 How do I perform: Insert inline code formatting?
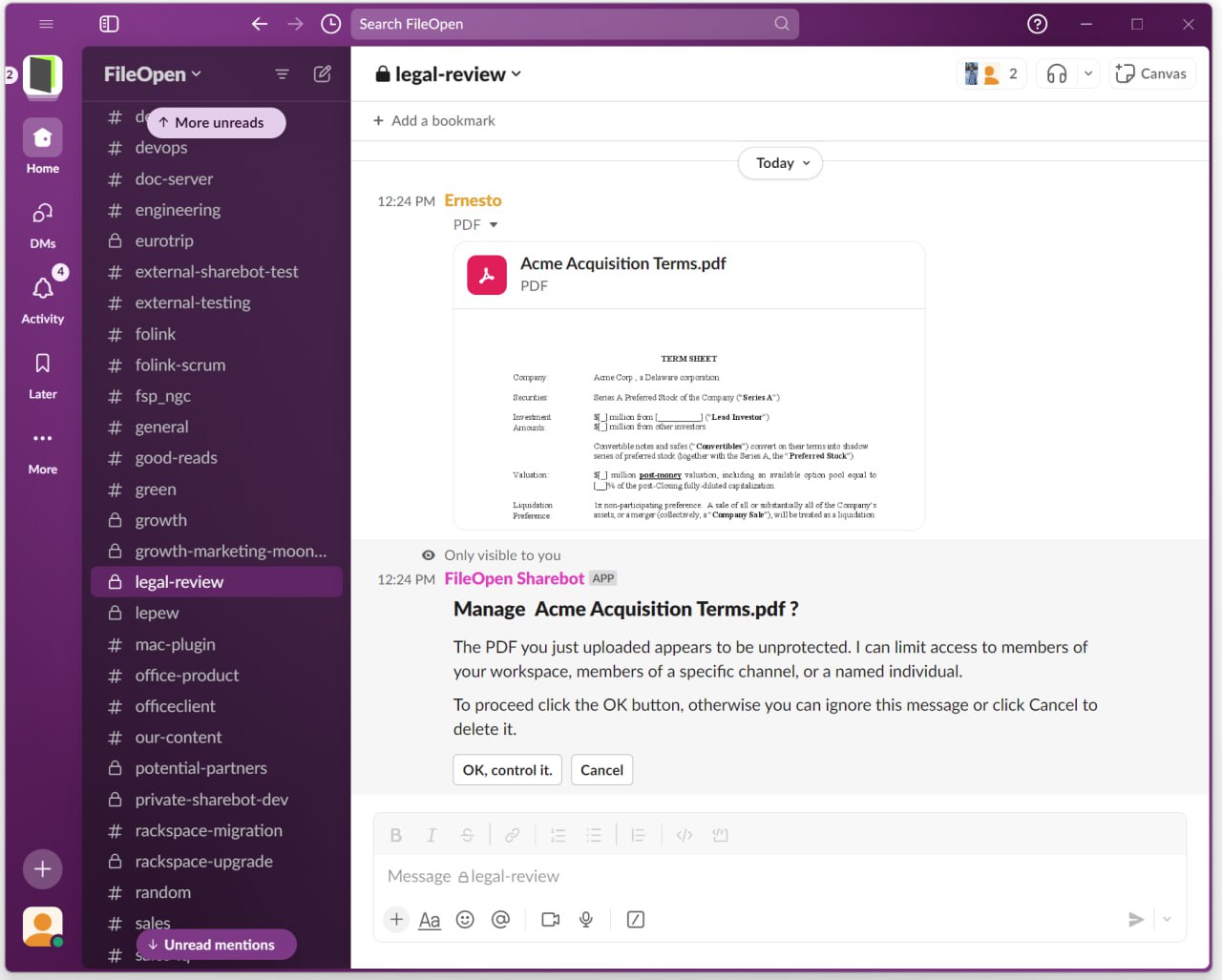(x=685, y=835)
